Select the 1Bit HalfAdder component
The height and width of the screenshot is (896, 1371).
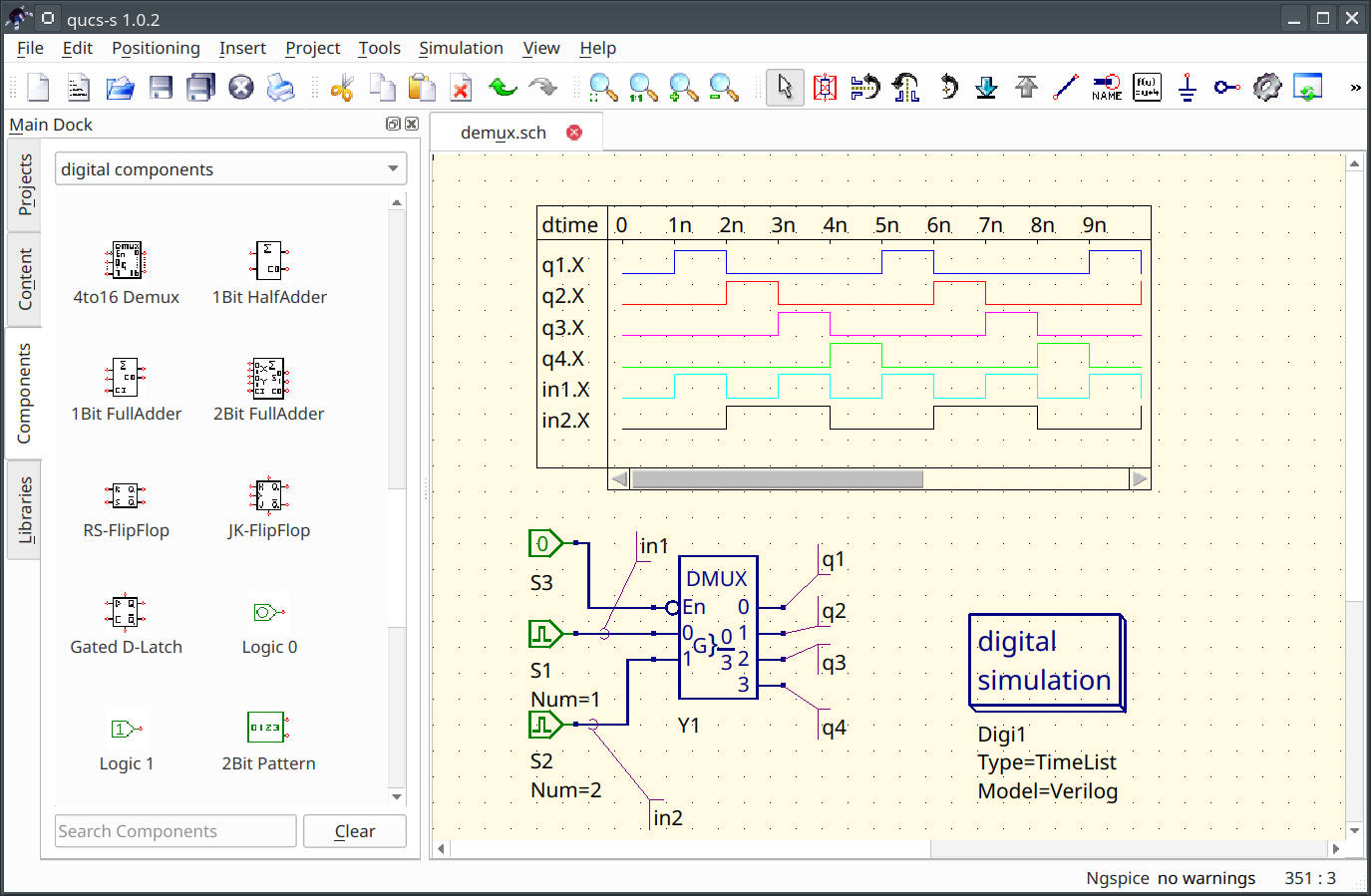point(269,274)
